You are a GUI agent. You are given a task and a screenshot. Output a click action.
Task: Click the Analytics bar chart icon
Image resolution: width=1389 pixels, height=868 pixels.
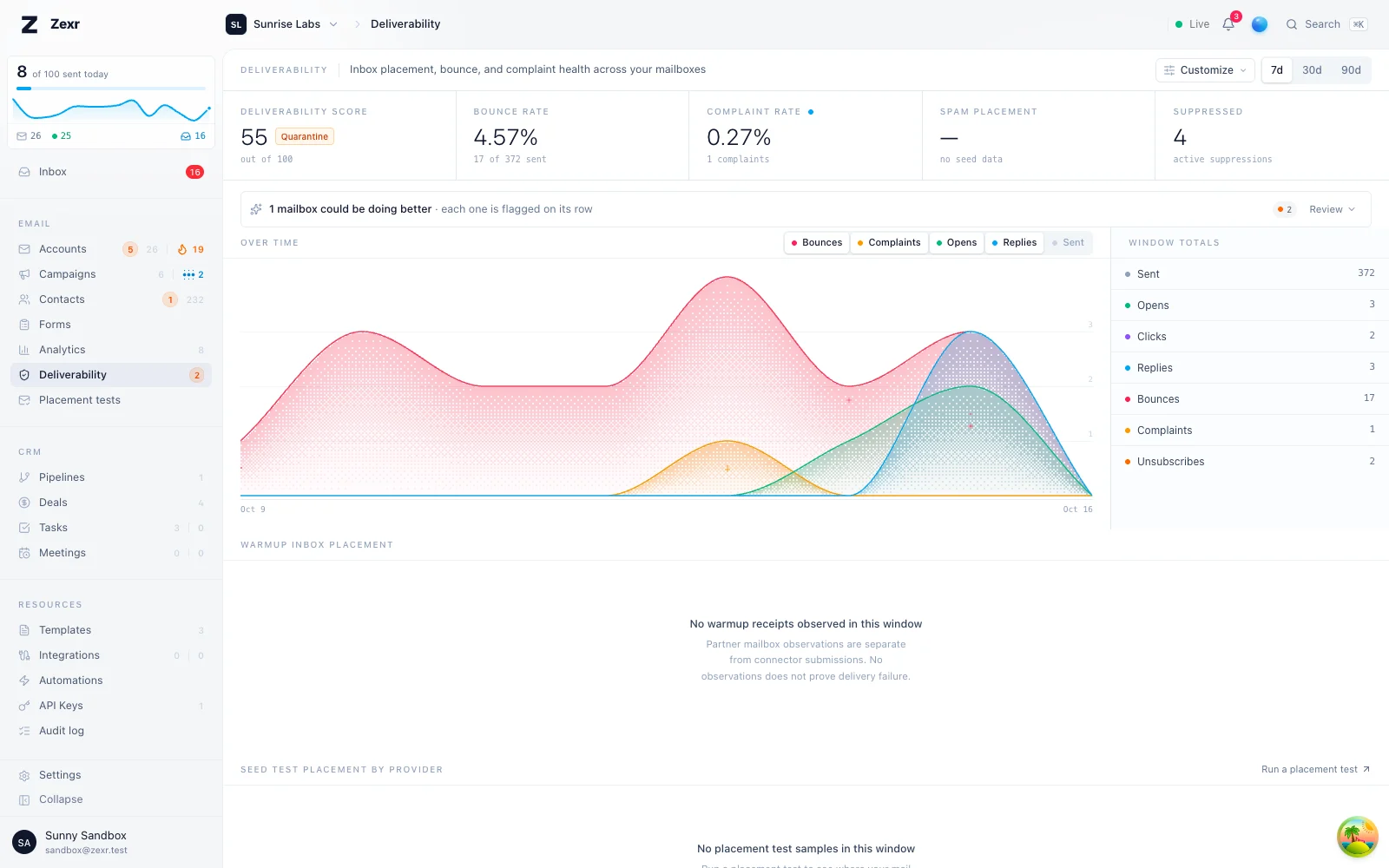24,350
